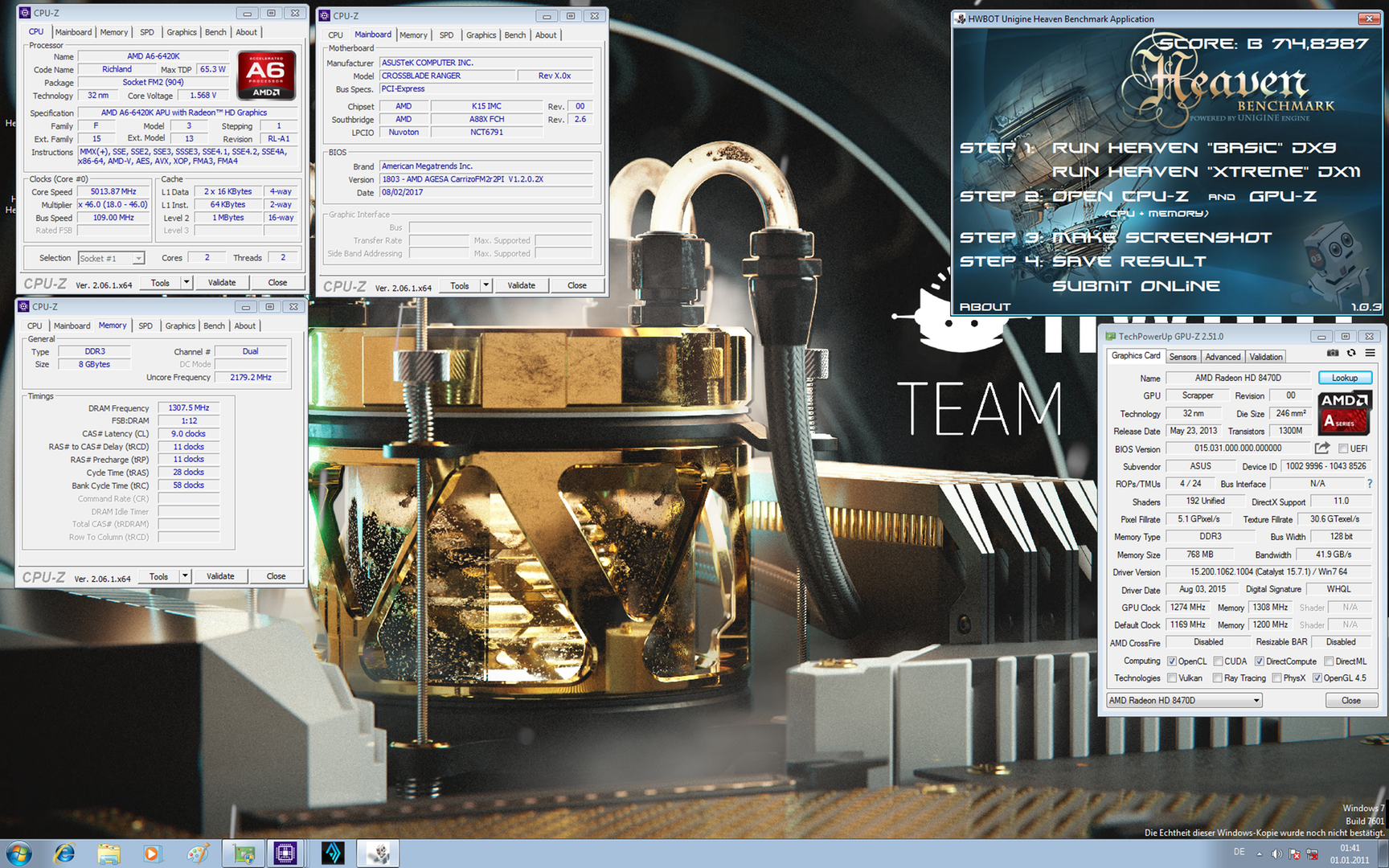Click network status tray icon

point(1313,854)
